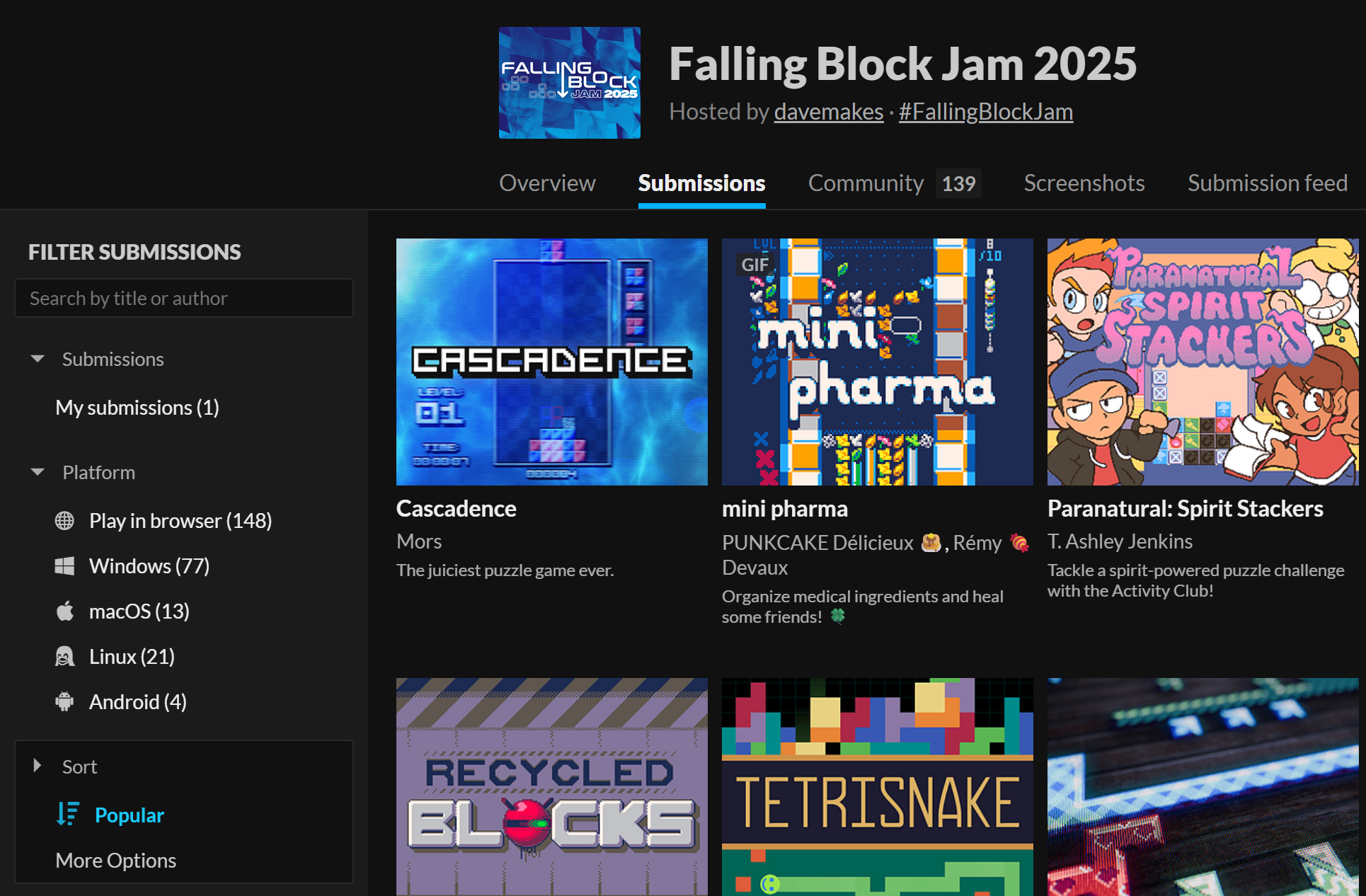
Task: Switch to the Overview tab
Action: click(547, 183)
